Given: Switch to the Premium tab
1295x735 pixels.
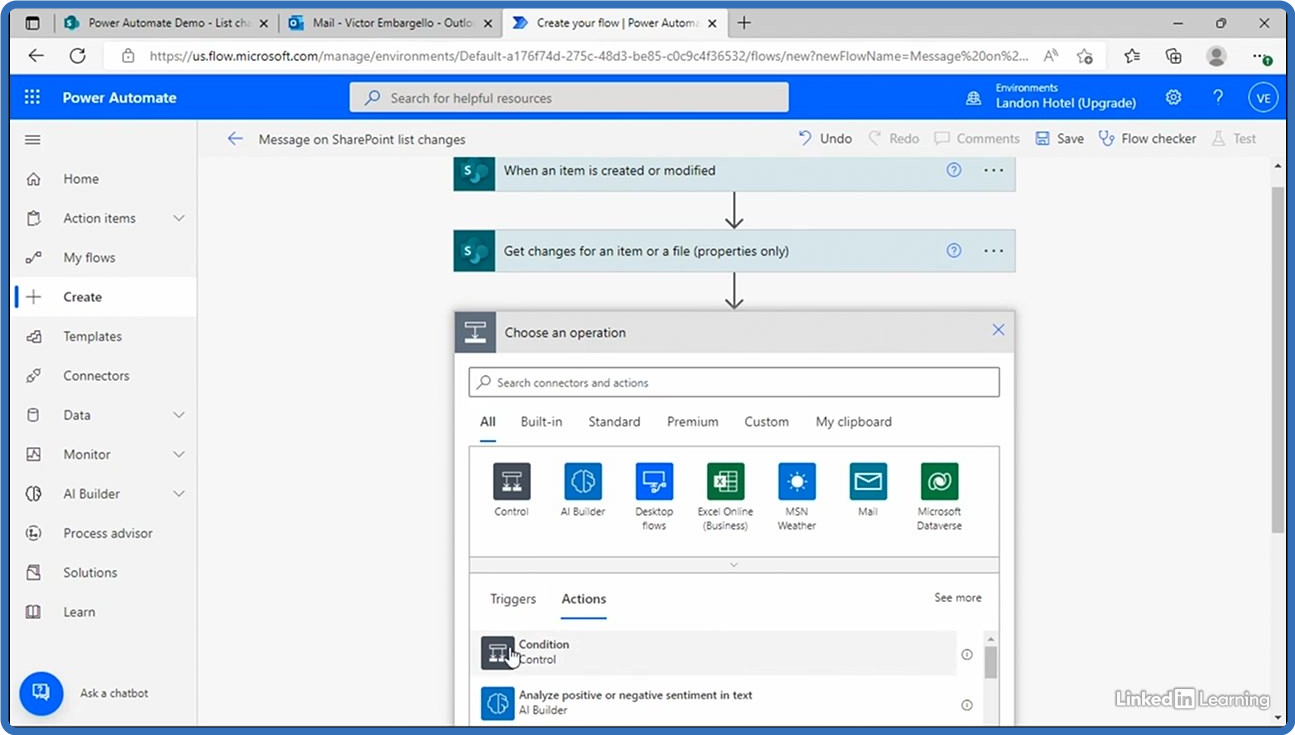Looking at the screenshot, I should pos(693,422).
